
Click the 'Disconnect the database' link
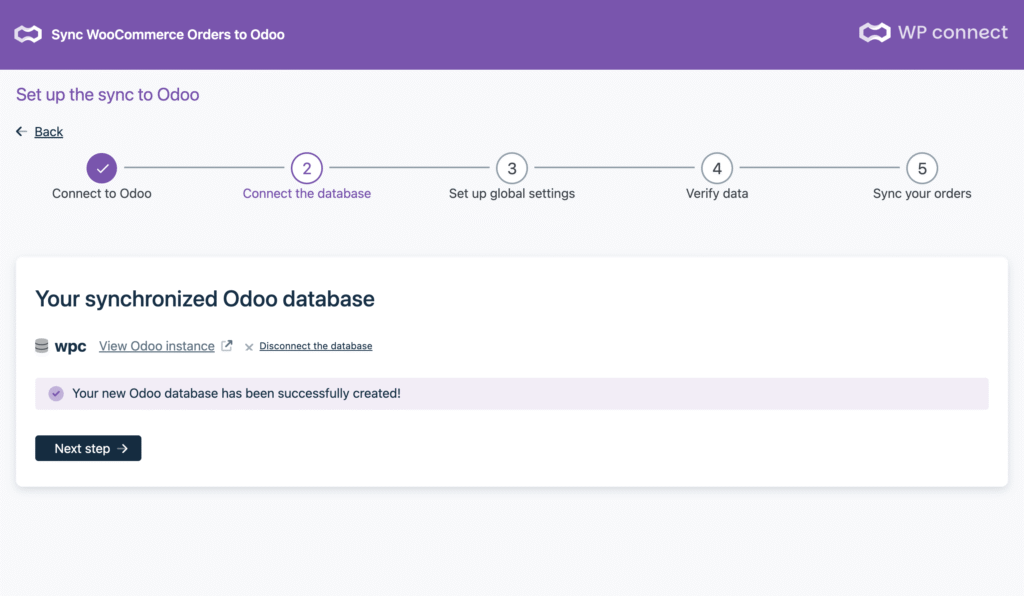coord(316,346)
